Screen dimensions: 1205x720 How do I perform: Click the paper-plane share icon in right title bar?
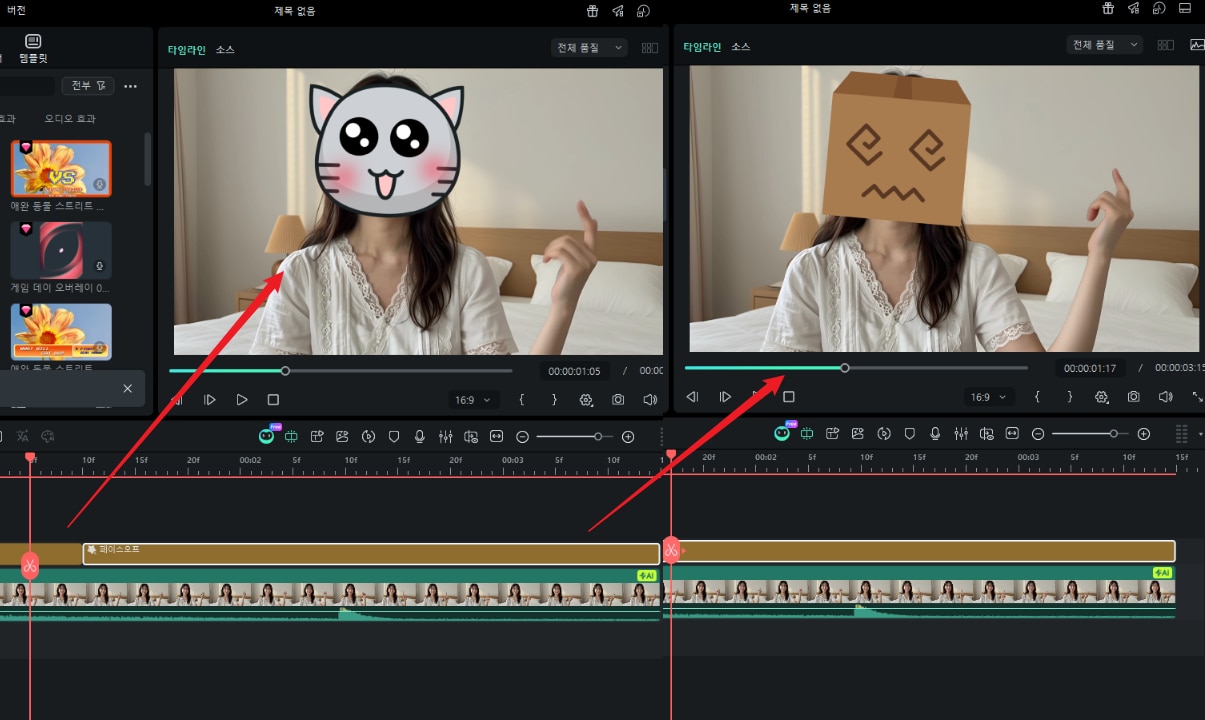coord(1134,8)
